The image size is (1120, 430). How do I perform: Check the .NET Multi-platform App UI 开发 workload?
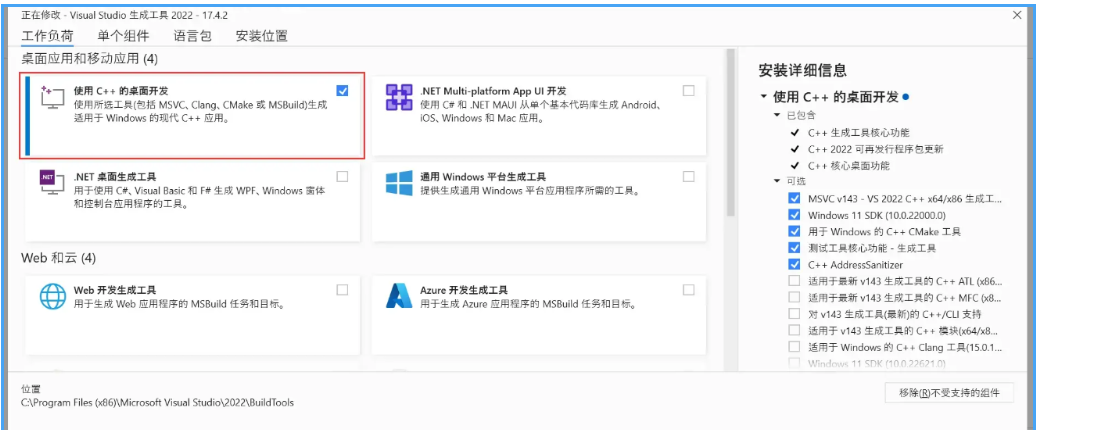pyautogui.click(x=689, y=91)
